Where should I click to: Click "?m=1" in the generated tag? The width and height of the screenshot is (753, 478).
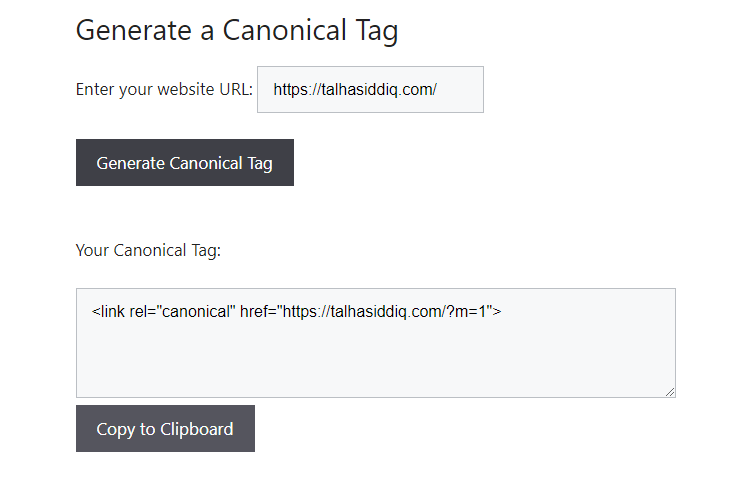coord(462,312)
